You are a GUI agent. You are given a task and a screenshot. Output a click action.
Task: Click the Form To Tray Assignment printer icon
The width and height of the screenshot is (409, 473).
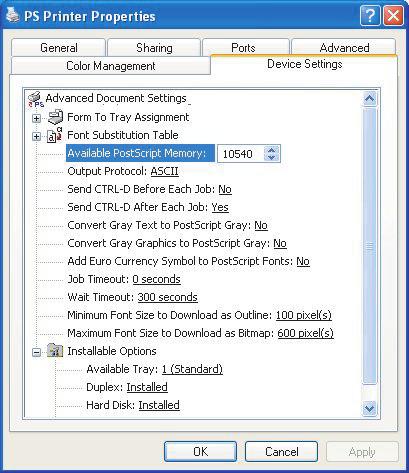pyautogui.click(x=55, y=117)
